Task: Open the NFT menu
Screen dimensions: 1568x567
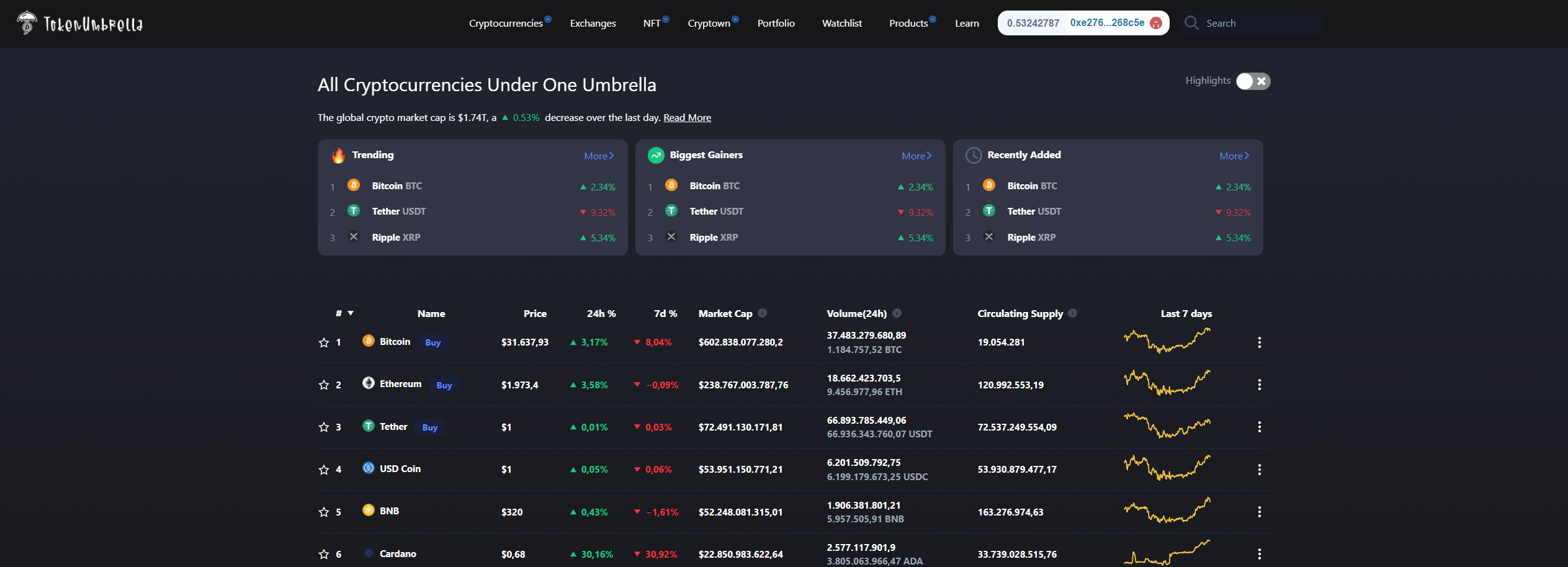Action: point(652,23)
